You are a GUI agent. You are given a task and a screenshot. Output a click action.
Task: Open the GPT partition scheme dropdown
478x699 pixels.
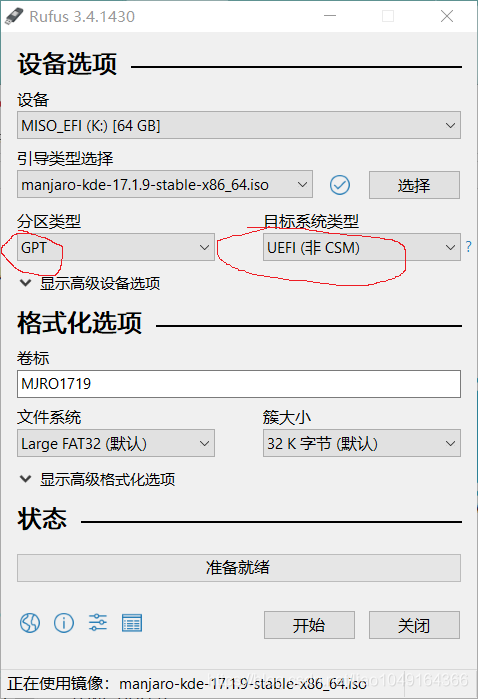(x=115, y=247)
